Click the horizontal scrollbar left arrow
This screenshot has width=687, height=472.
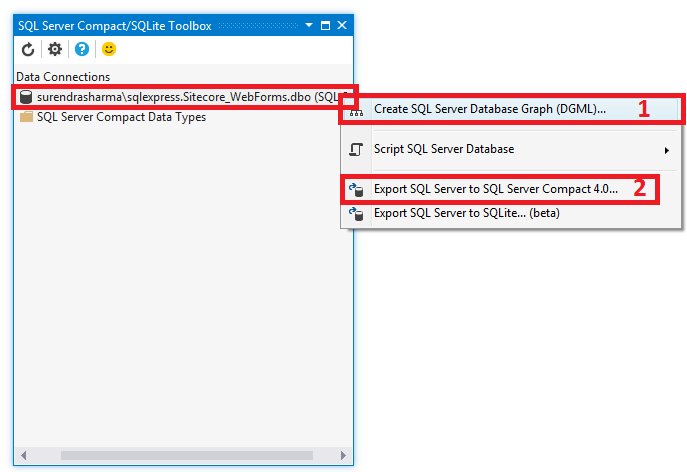[x=24, y=455]
